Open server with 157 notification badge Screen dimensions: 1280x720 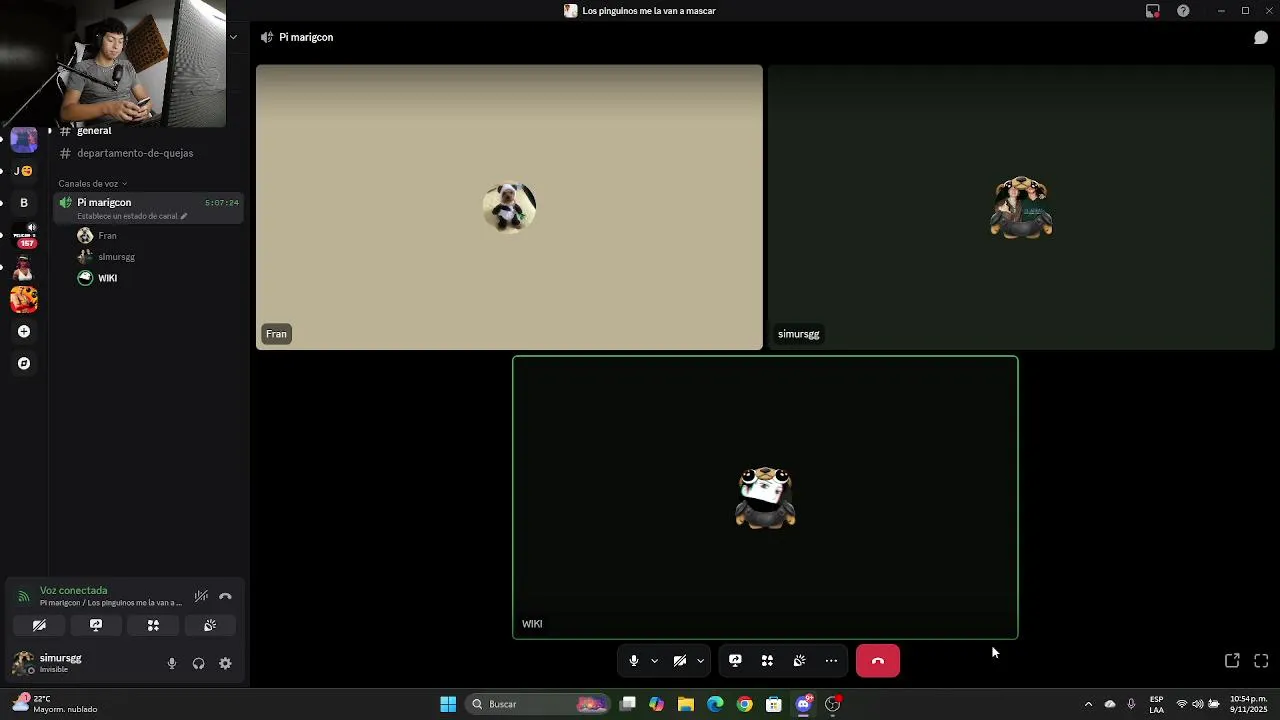tap(24, 236)
